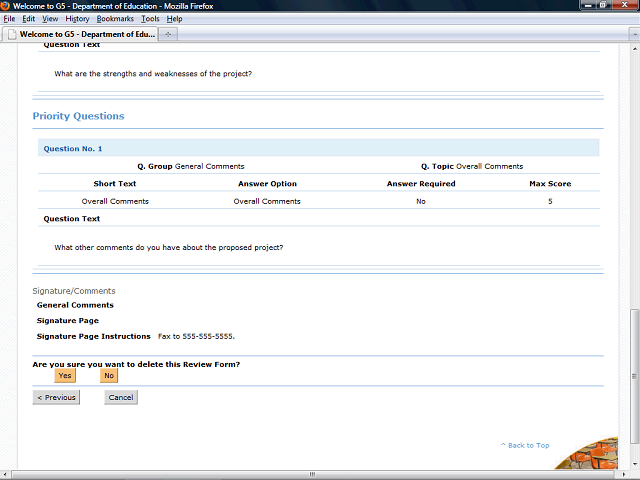Open the Help menu
This screenshot has width=640, height=480.
click(174, 19)
